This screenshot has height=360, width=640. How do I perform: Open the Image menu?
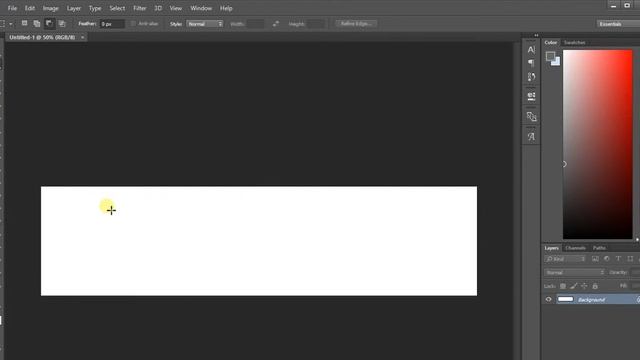51,8
